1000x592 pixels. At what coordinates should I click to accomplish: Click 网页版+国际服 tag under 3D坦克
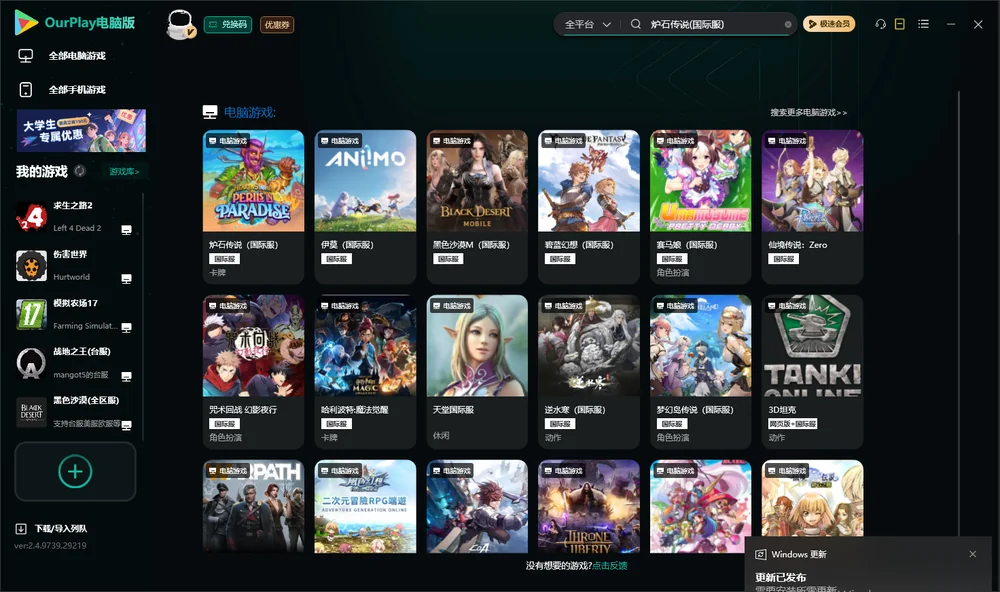793,424
